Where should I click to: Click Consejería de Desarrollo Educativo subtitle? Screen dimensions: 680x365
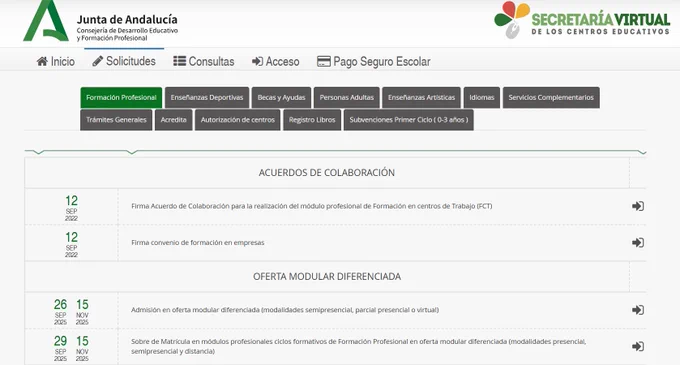[127, 34]
